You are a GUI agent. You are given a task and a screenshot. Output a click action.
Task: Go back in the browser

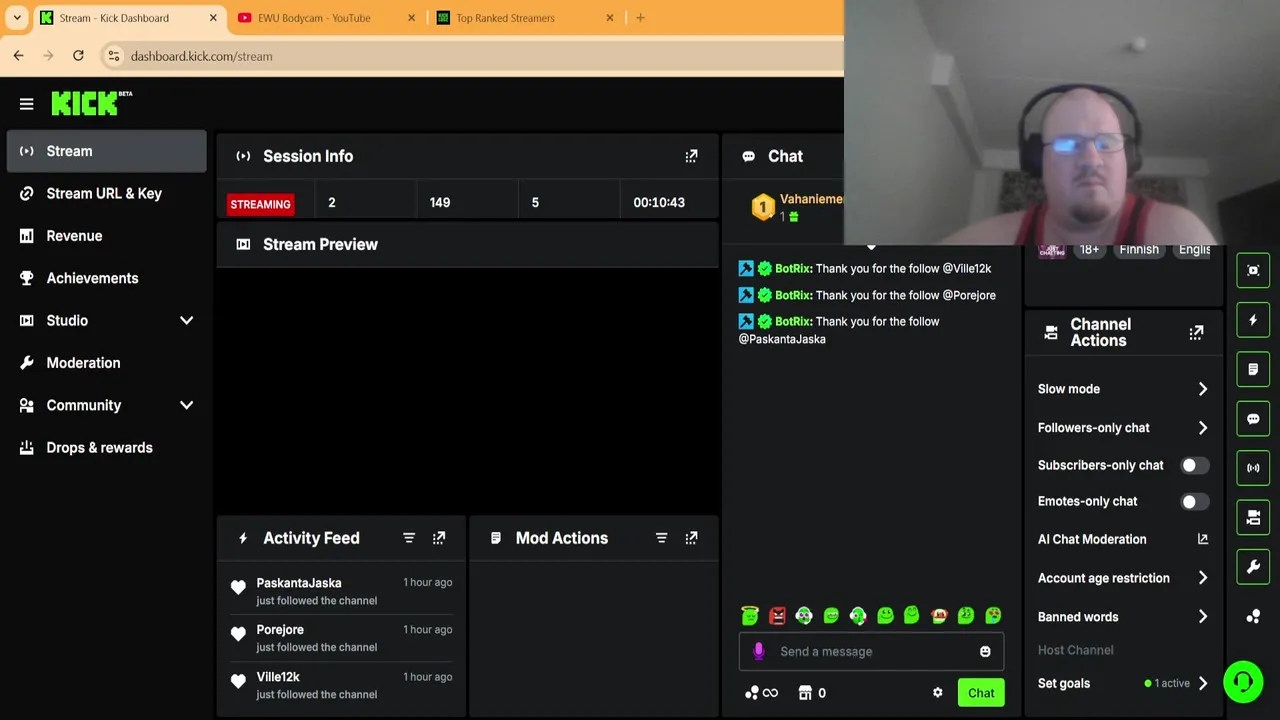pyautogui.click(x=19, y=56)
